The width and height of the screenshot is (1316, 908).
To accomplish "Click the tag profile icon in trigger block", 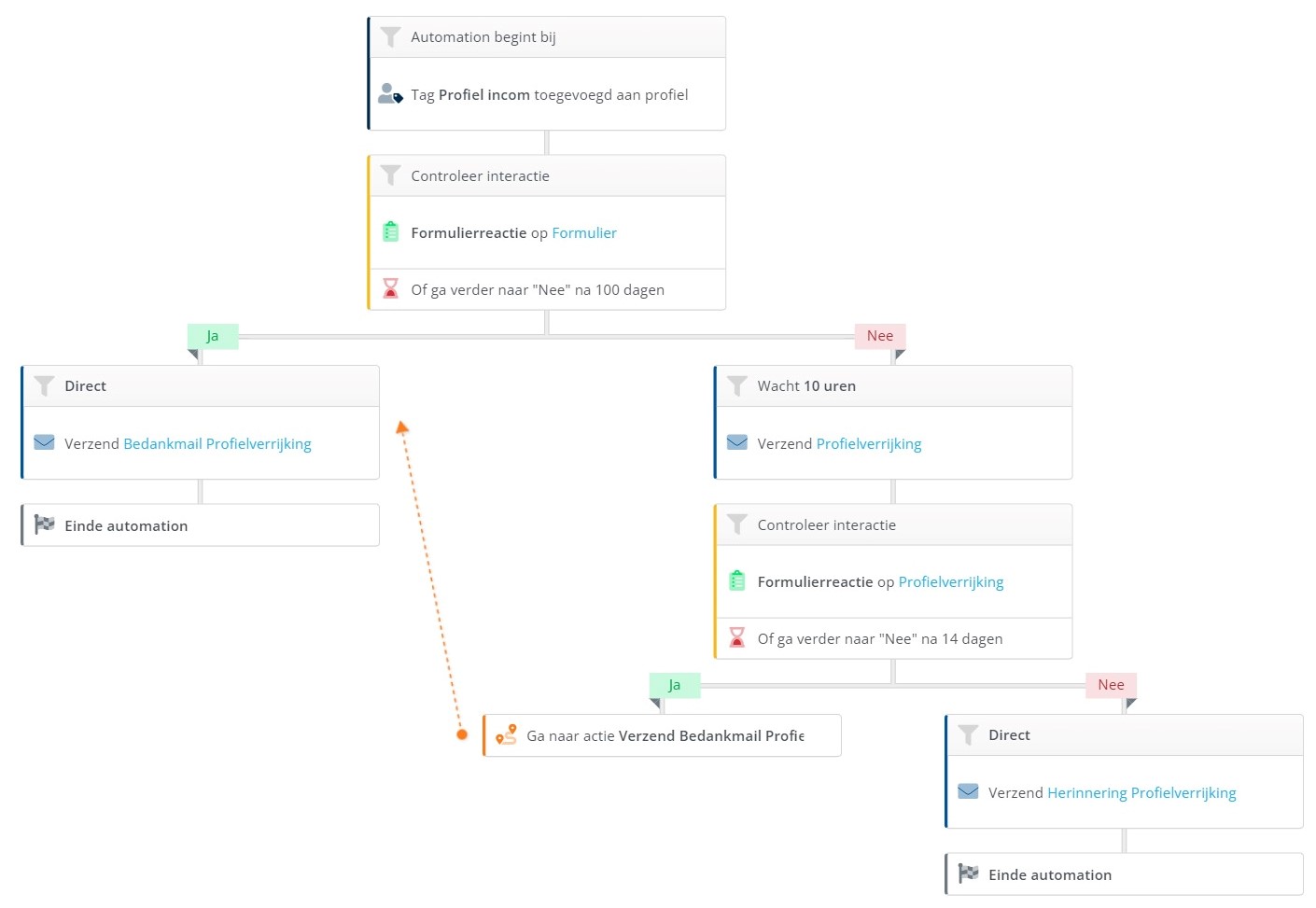I will point(390,94).
